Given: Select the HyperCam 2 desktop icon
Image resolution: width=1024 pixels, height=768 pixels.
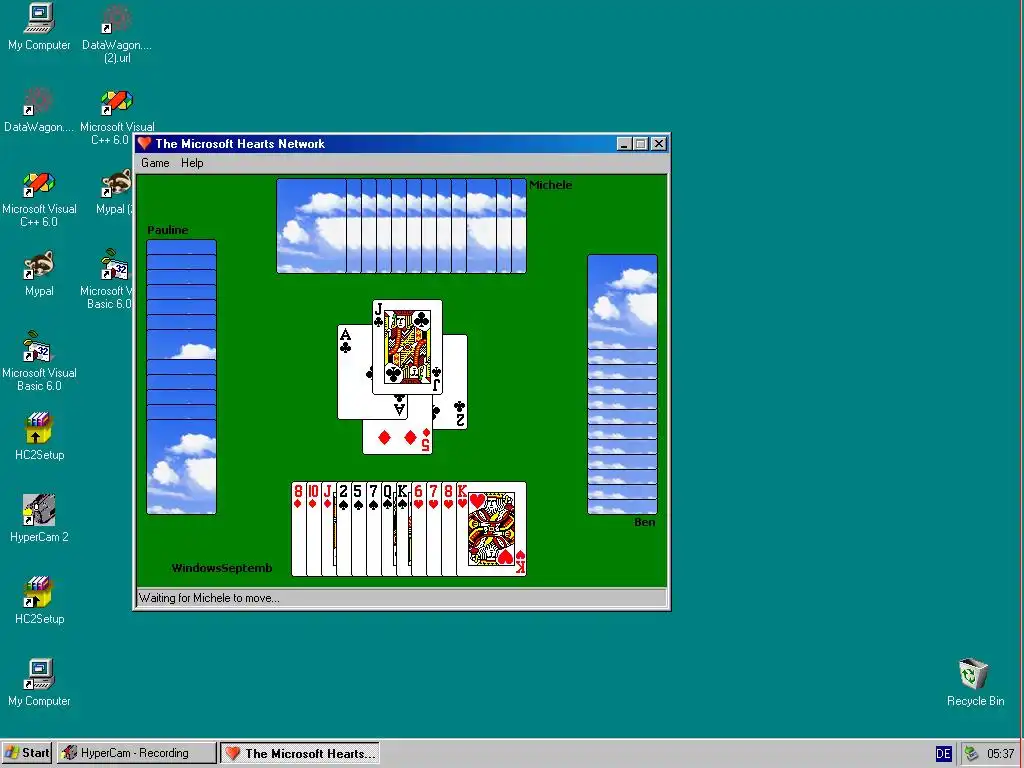Looking at the screenshot, I should (x=39, y=519).
